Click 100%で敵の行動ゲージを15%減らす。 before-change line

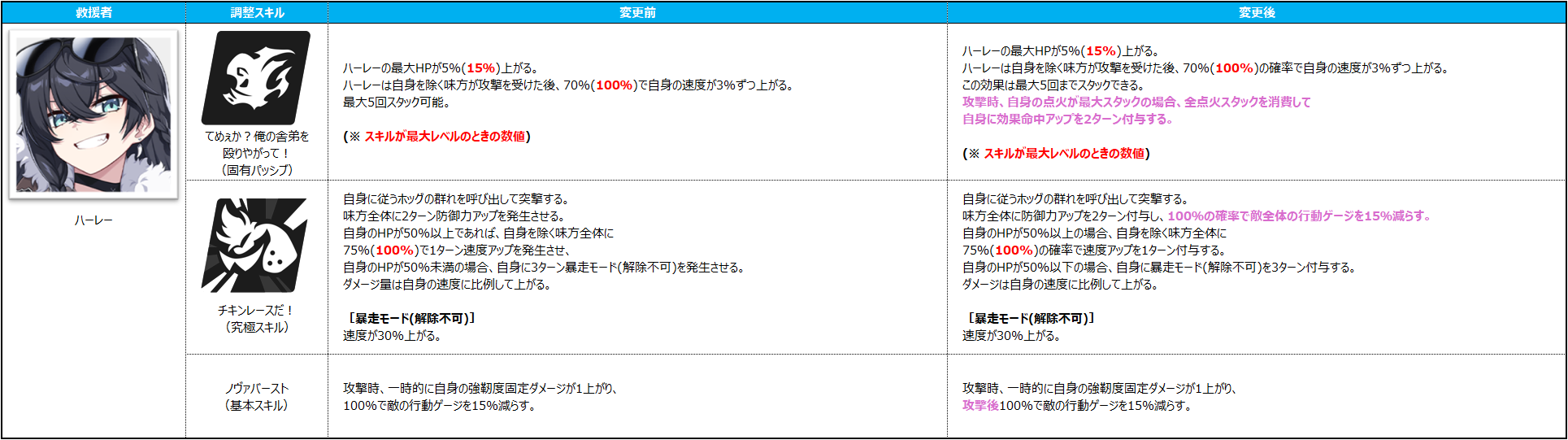(441, 405)
